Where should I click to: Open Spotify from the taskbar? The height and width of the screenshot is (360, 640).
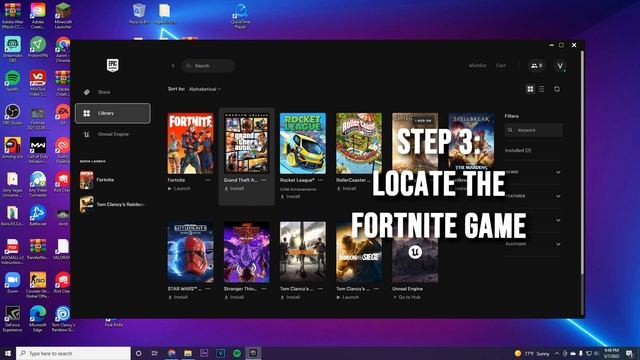(x=237, y=353)
